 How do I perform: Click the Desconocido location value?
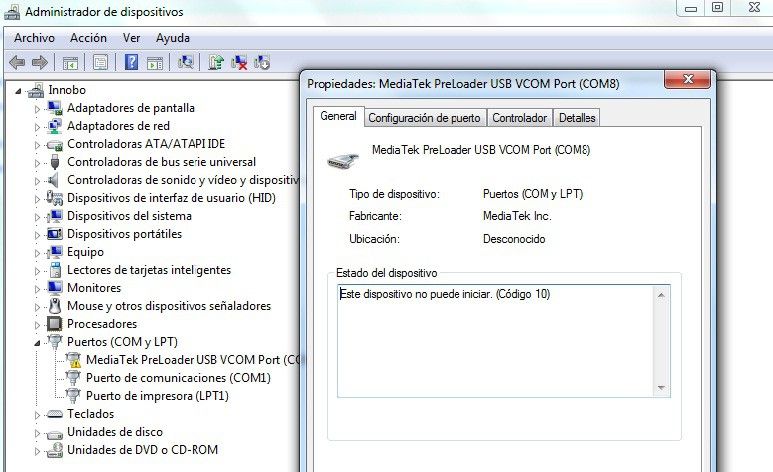[x=514, y=239]
